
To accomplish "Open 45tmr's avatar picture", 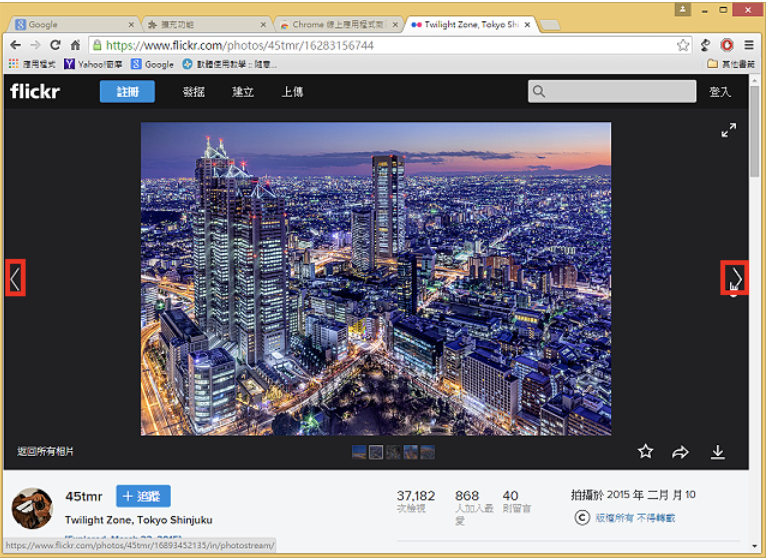I will [x=32, y=508].
